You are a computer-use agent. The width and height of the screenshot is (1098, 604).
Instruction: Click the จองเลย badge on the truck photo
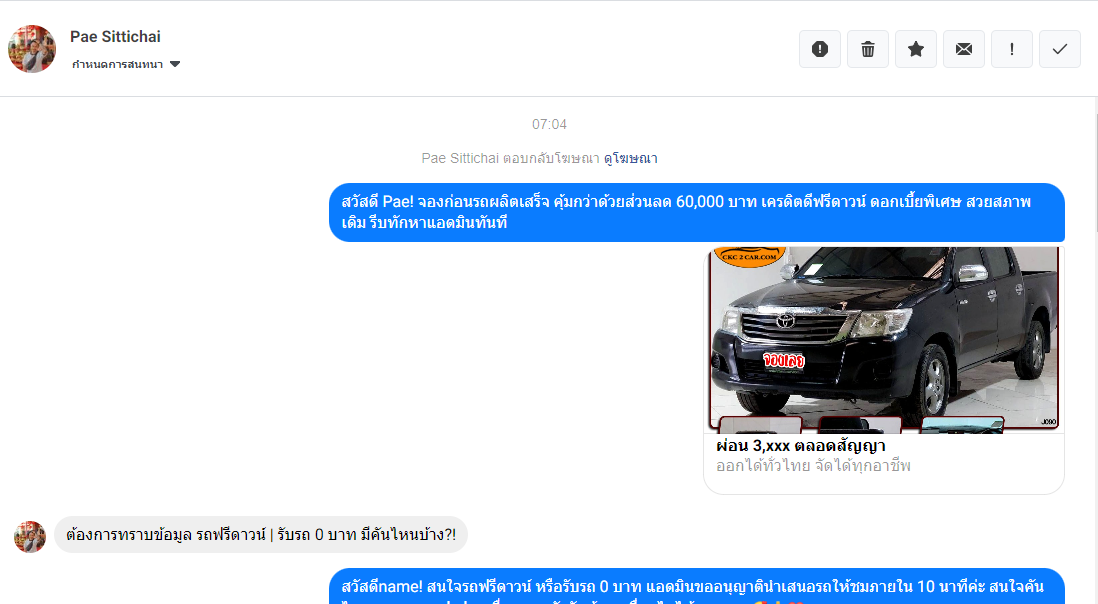point(784,360)
